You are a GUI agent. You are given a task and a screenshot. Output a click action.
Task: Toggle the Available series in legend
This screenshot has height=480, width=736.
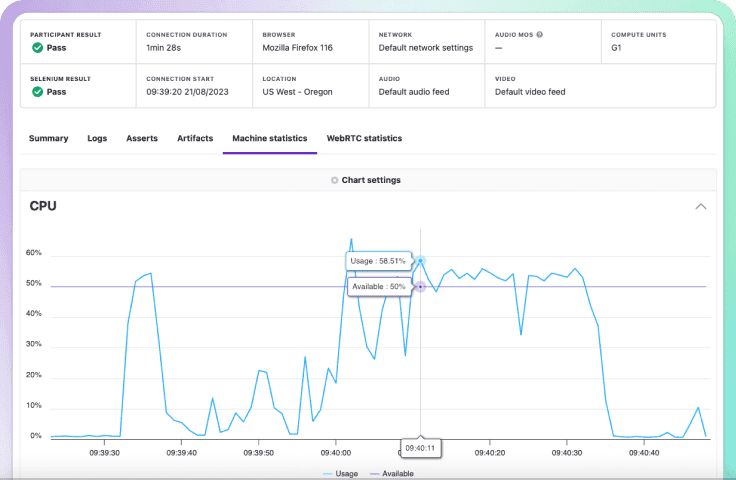click(396, 473)
